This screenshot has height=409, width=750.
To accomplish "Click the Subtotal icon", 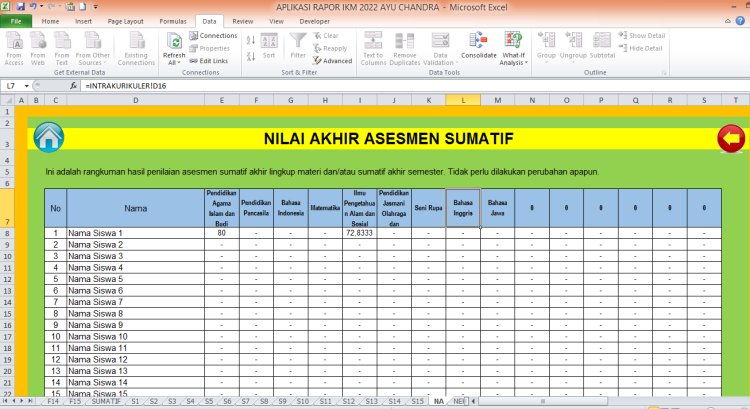I will [602, 47].
